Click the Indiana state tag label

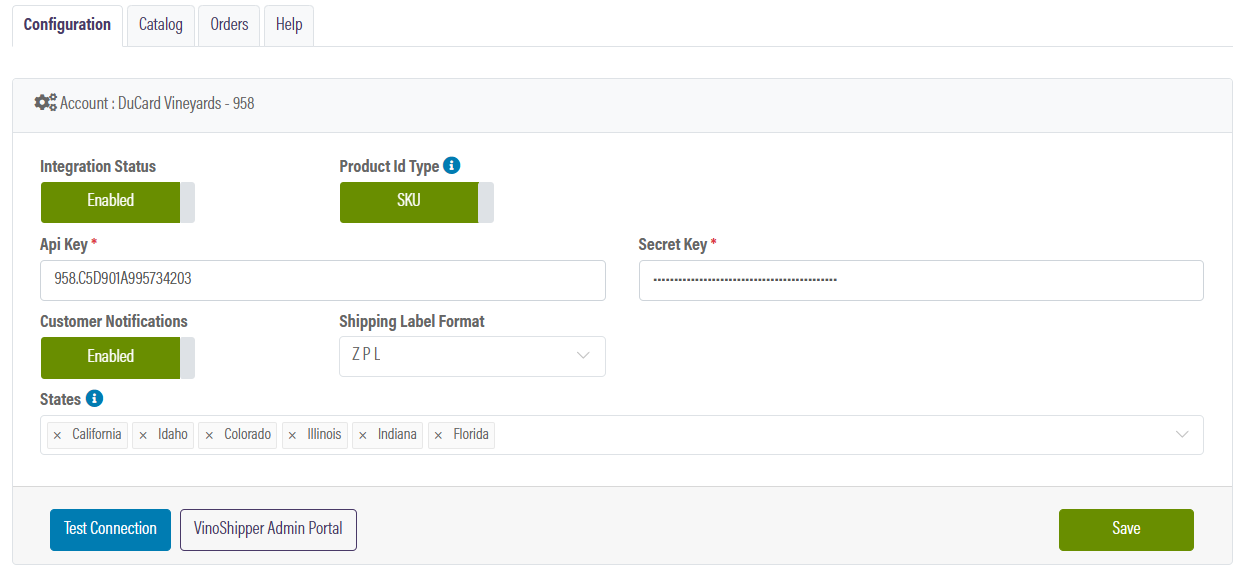point(397,435)
